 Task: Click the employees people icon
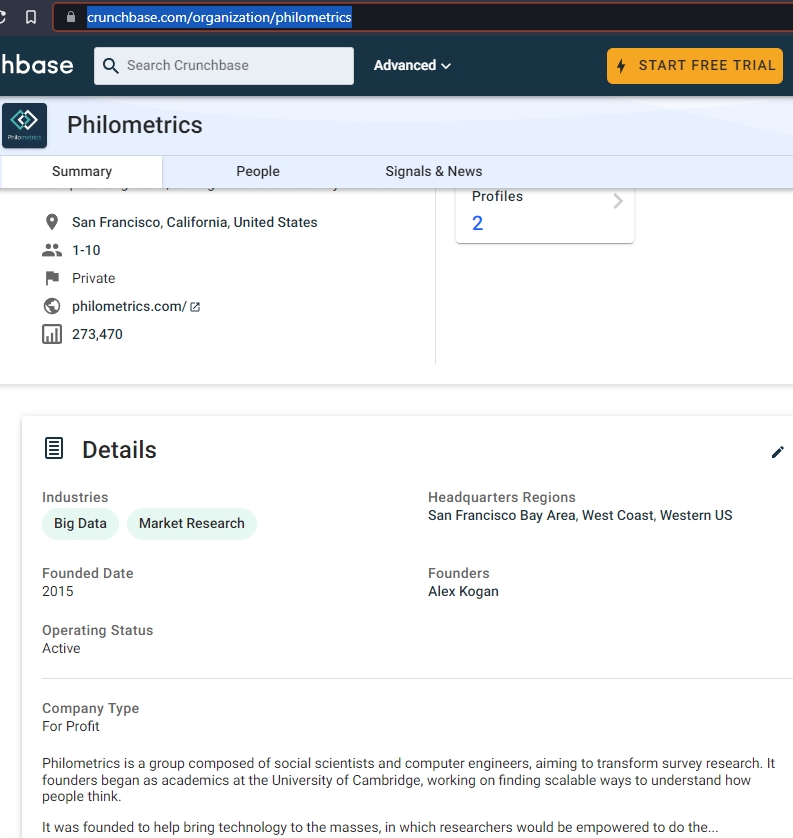pos(52,250)
